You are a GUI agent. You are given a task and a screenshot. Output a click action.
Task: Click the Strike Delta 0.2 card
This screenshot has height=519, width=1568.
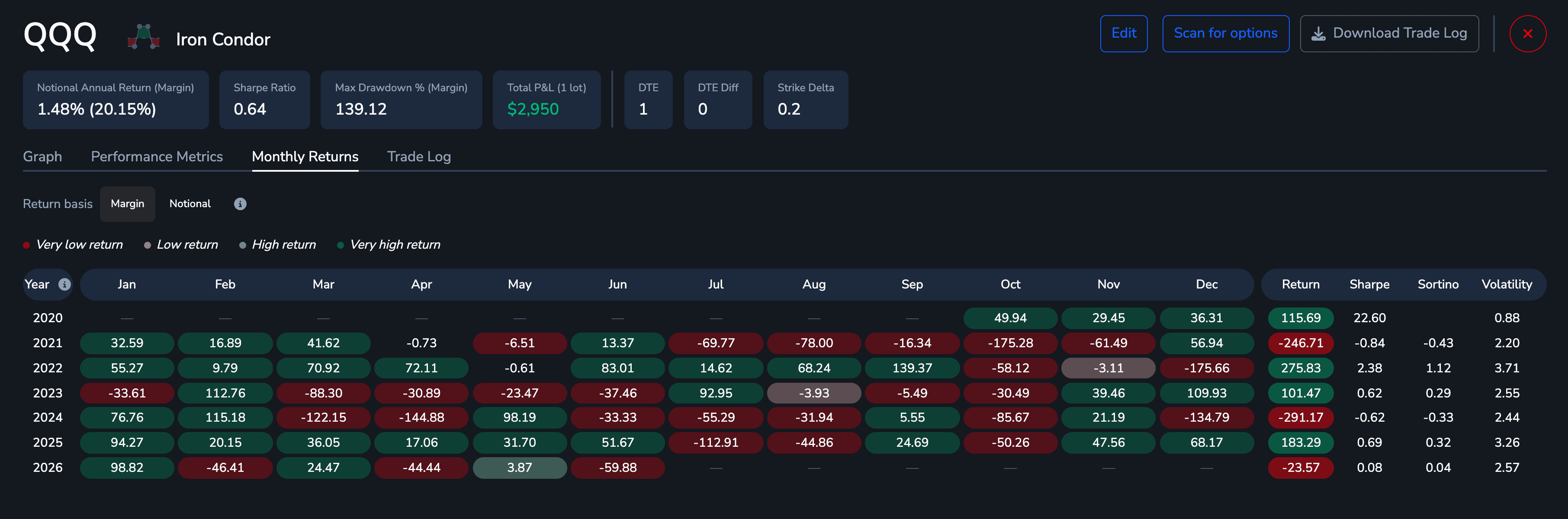coord(805,100)
